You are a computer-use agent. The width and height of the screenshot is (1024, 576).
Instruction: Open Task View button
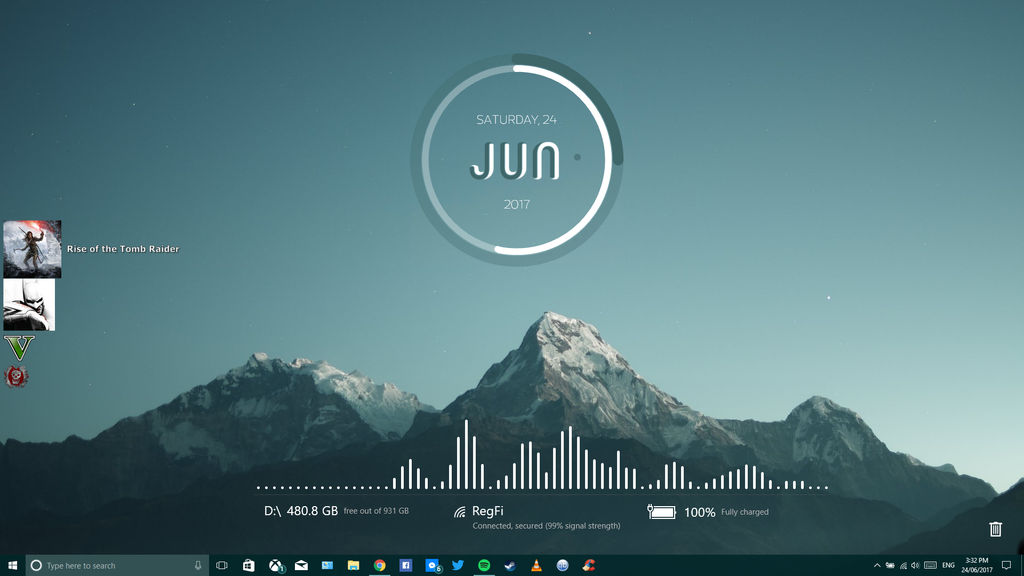pyautogui.click(x=222, y=565)
